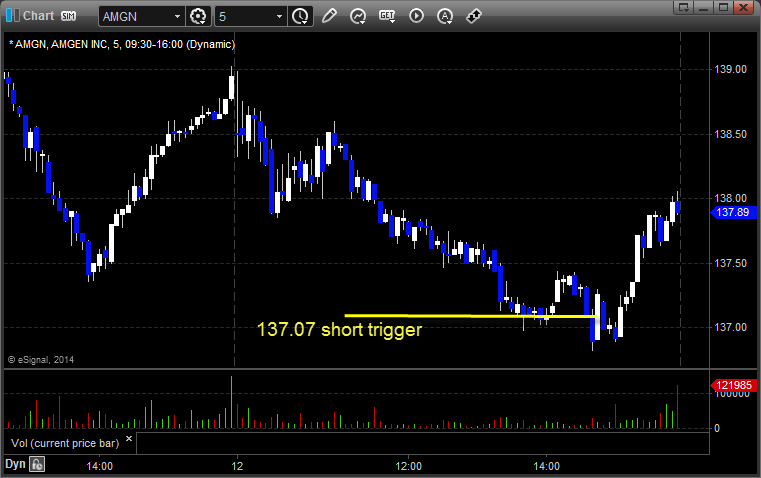This screenshot has width=761, height=478.
Task: Click the '12' date label on time axis
Action: [237, 466]
